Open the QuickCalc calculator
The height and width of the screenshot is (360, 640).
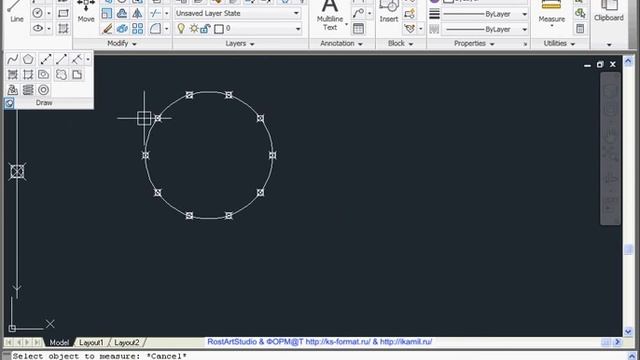pos(580,29)
